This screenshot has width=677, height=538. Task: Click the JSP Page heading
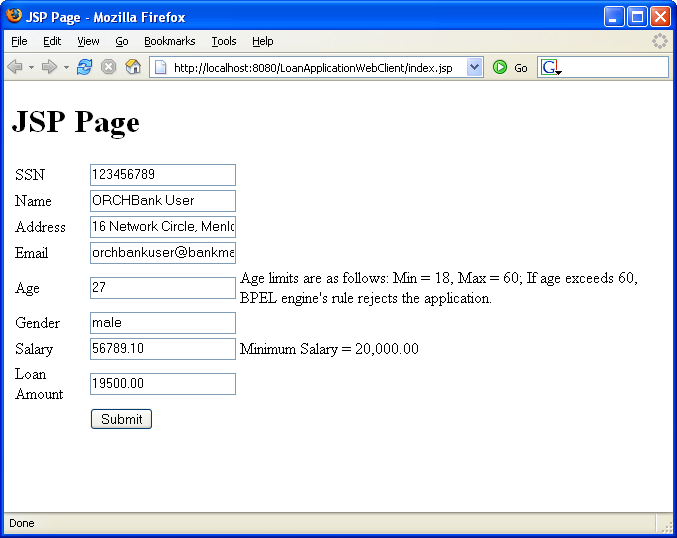[x=76, y=121]
